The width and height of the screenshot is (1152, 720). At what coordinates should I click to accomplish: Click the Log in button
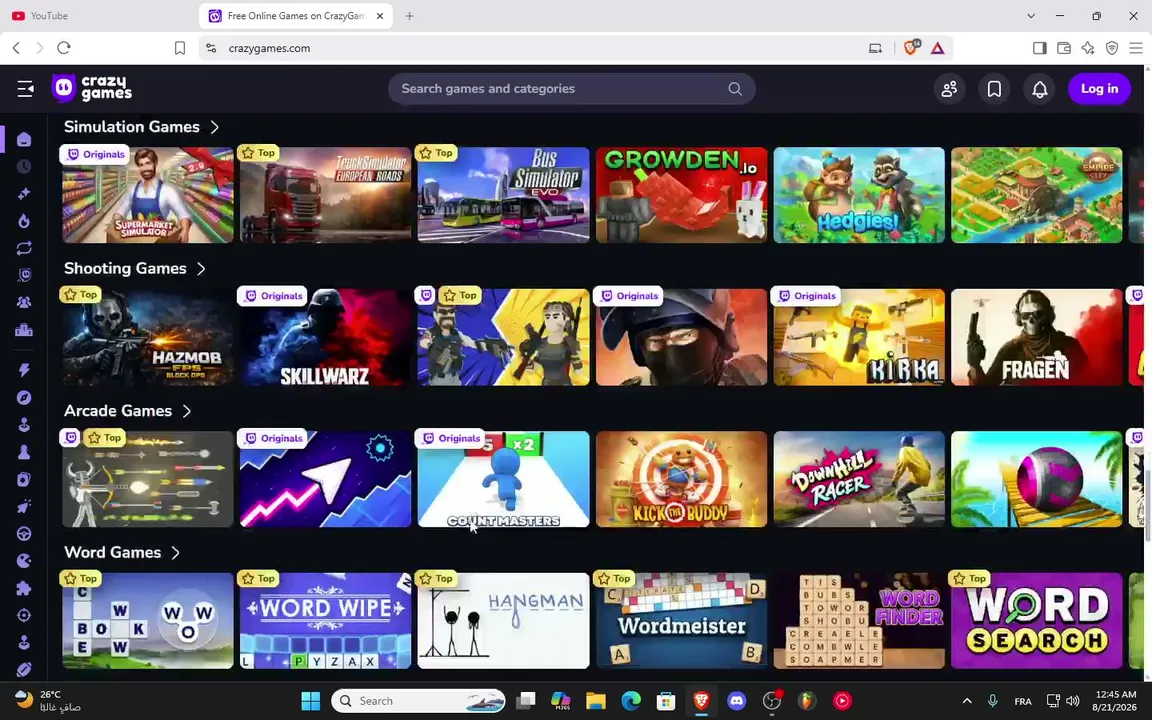click(x=1099, y=89)
